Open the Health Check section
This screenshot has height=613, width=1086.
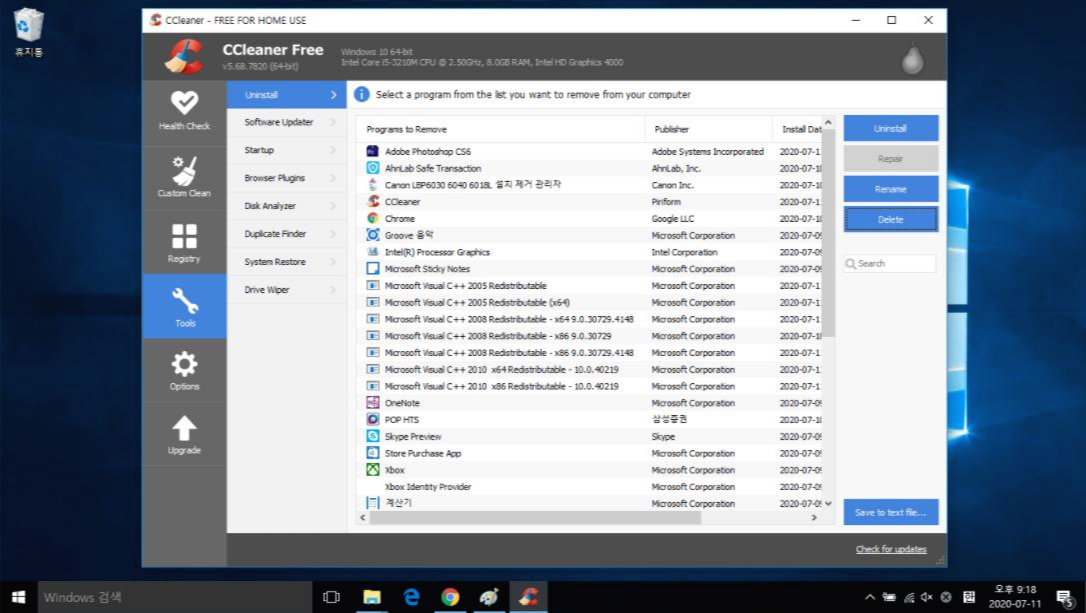[184, 111]
